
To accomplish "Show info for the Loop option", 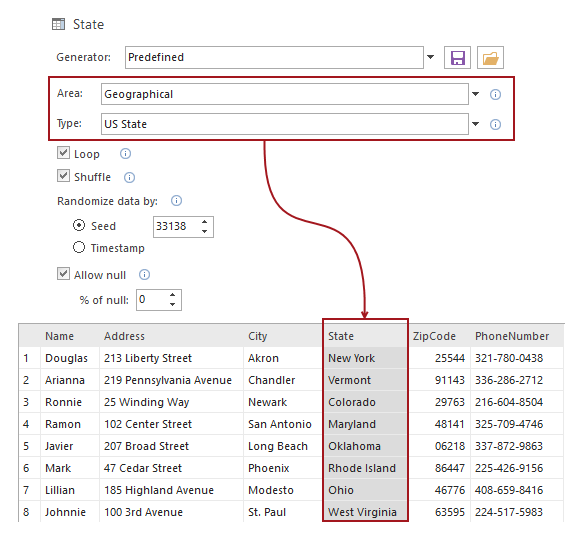I will [x=125, y=154].
